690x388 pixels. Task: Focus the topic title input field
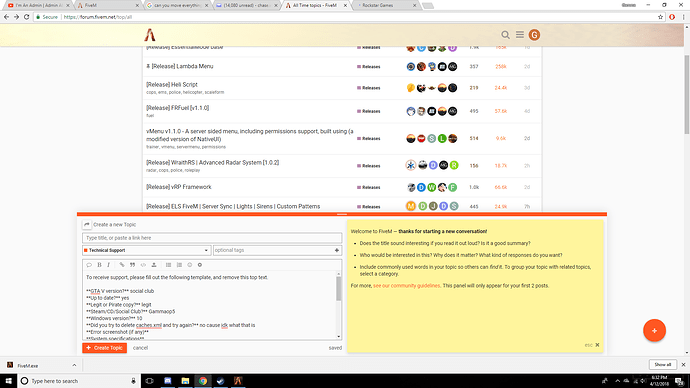(x=212, y=238)
